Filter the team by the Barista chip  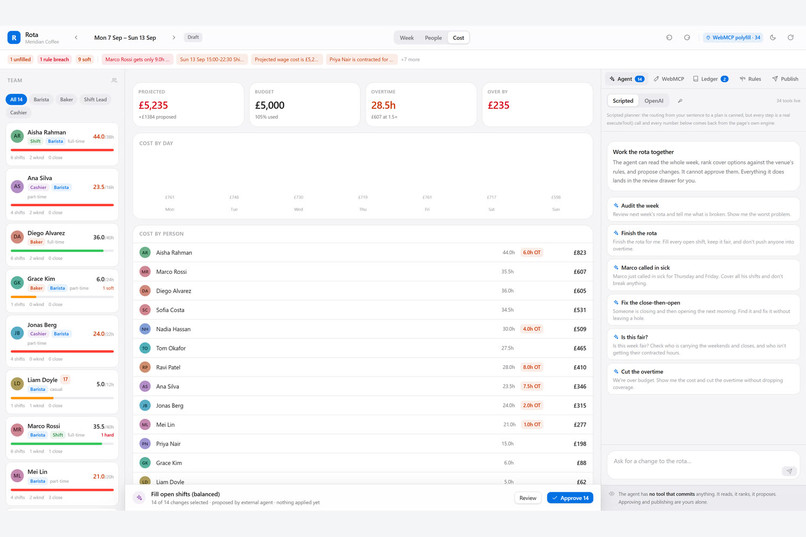pyautogui.click(x=42, y=99)
